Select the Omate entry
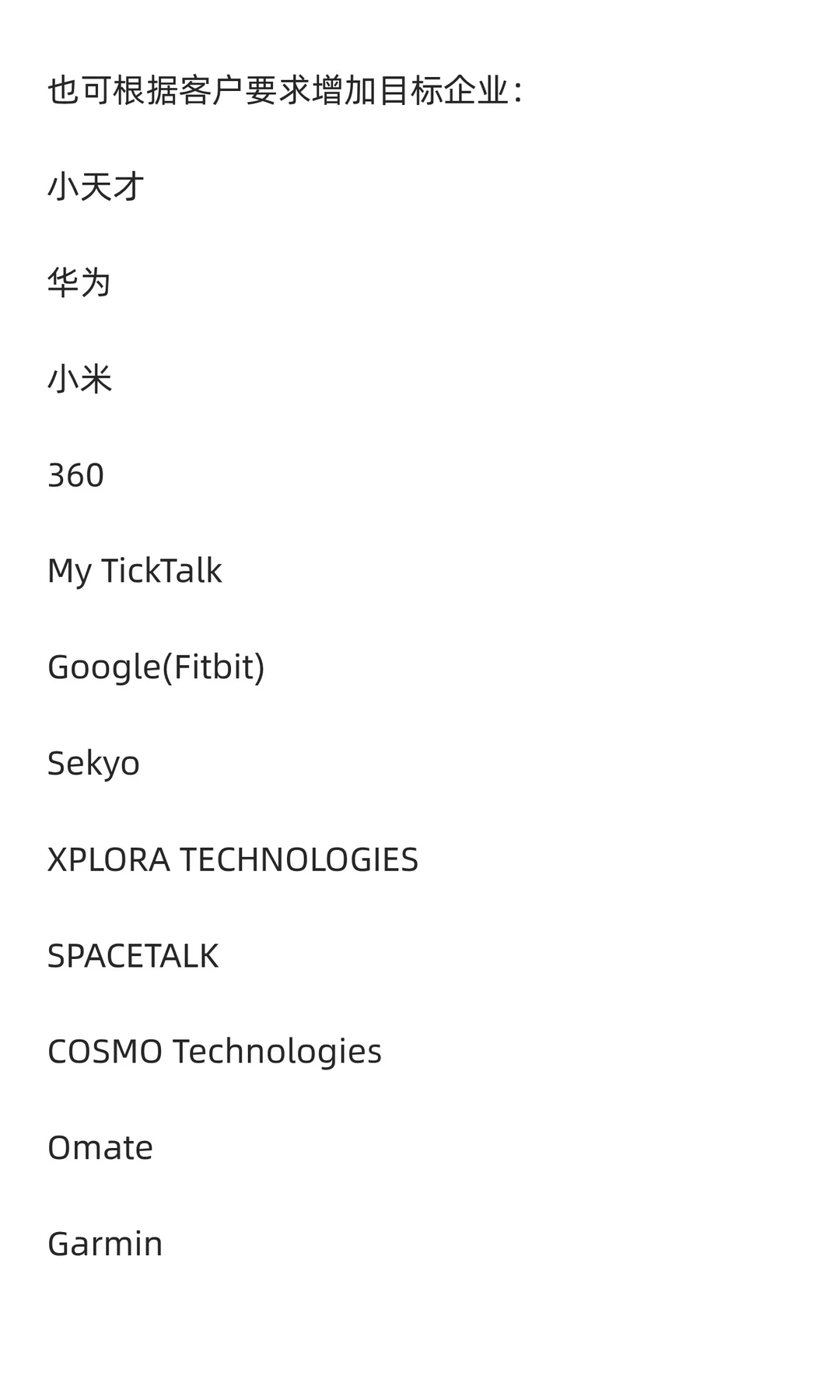This screenshot has width=840, height=1400. [x=100, y=1148]
